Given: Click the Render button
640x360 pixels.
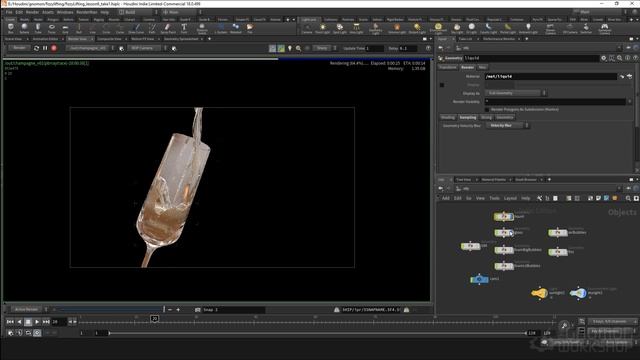Looking at the screenshot, I should coord(19,48).
